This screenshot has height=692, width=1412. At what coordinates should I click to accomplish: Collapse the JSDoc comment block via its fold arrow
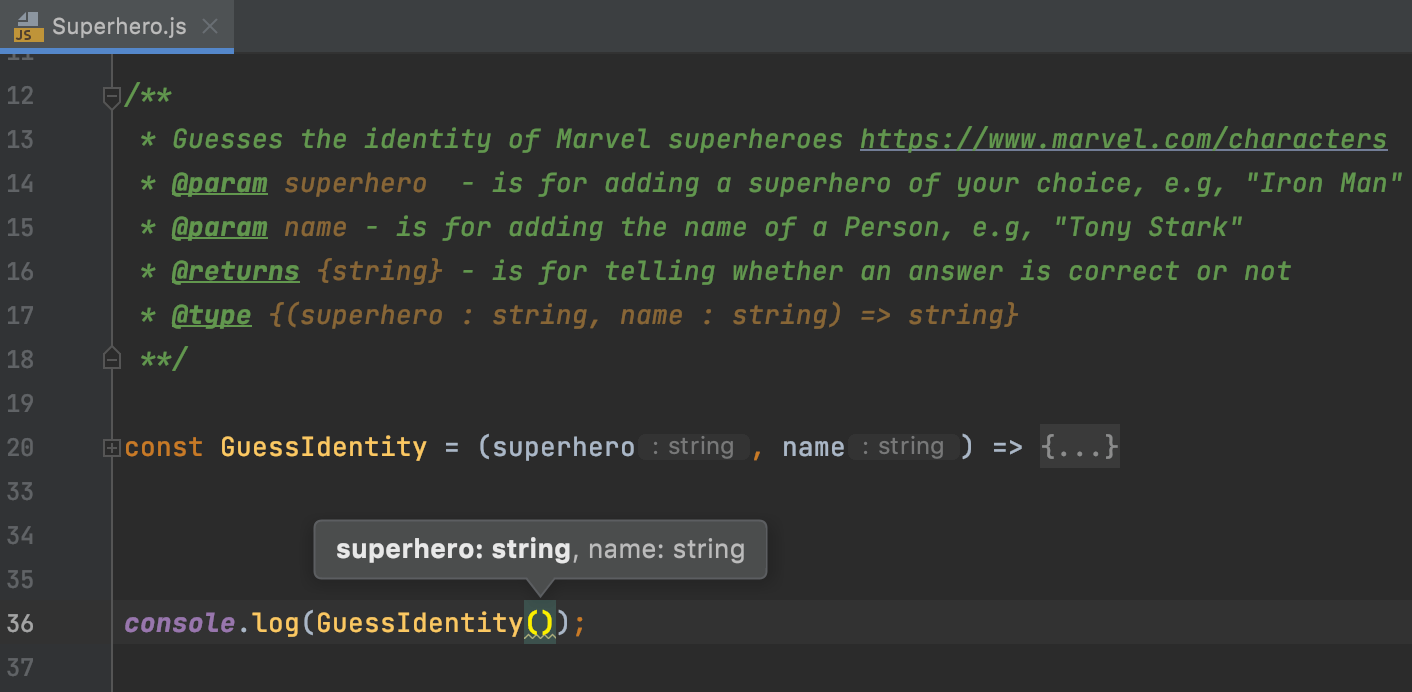pos(111,95)
